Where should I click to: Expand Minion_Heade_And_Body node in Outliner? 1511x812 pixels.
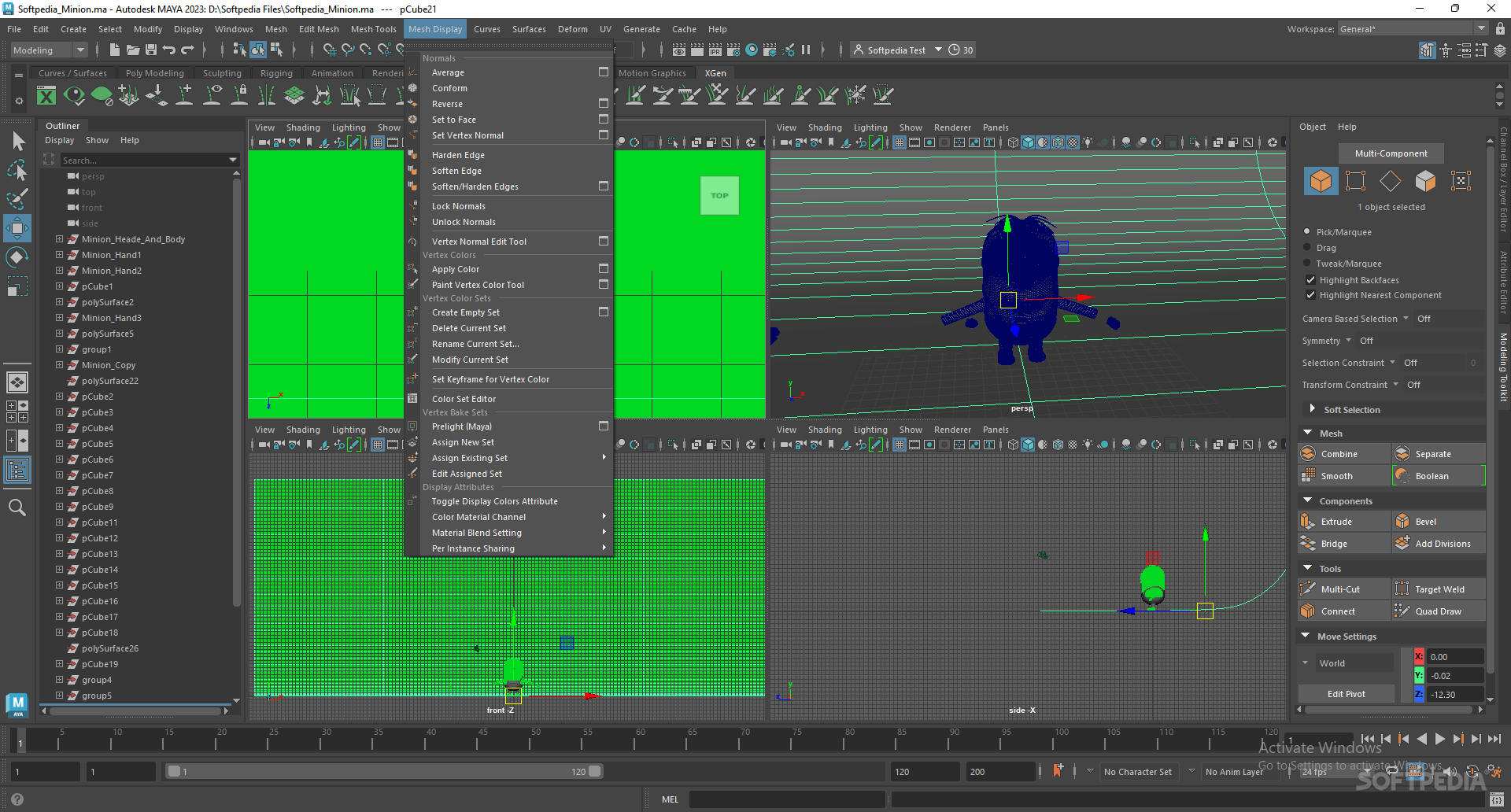(x=59, y=238)
